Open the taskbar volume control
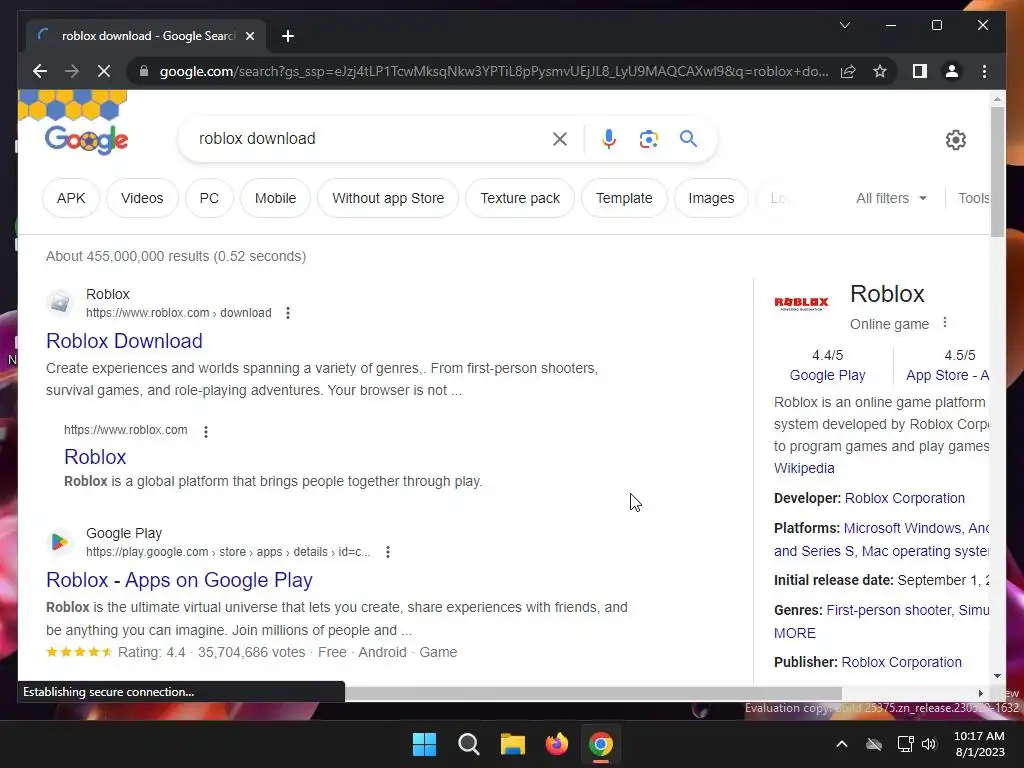 click(929, 744)
